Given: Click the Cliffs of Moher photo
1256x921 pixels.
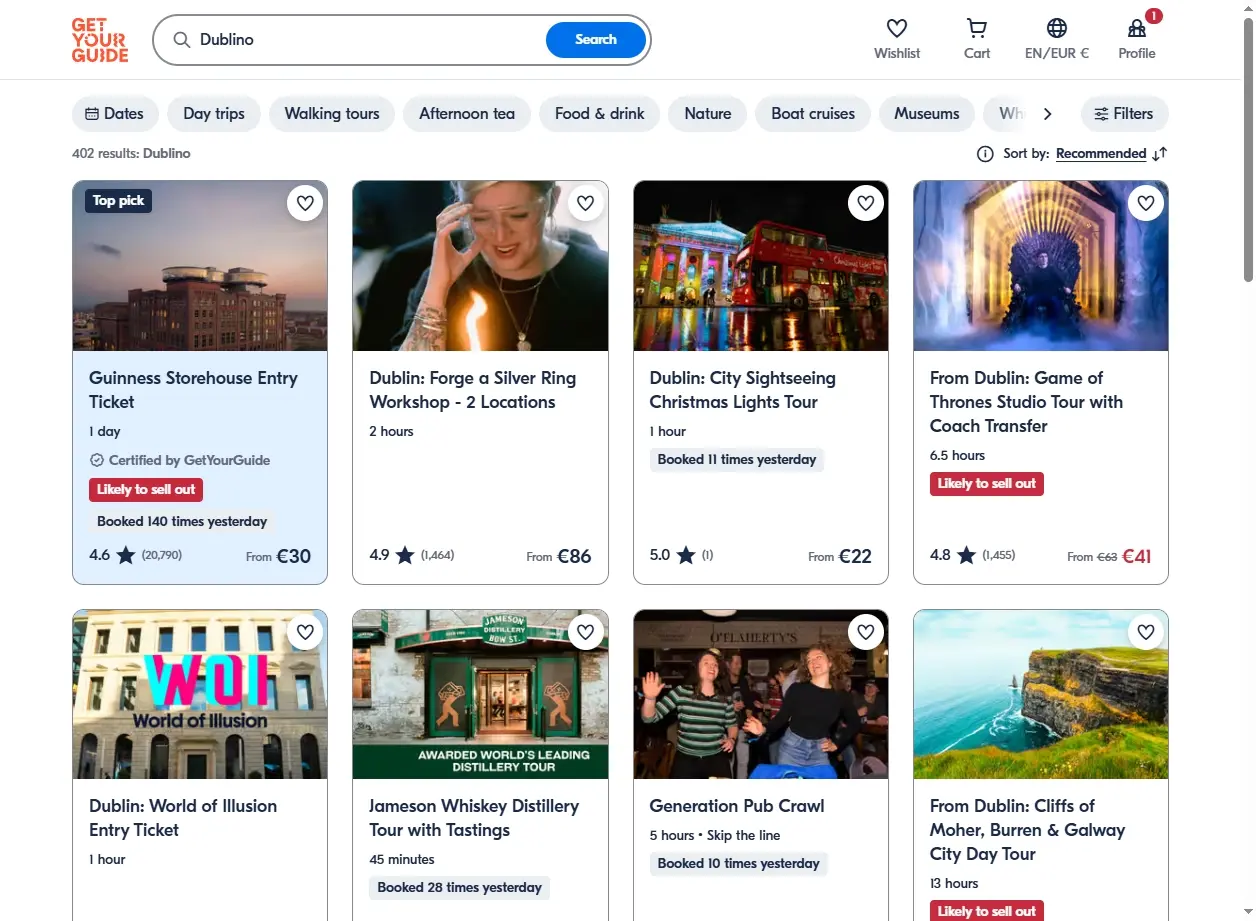Looking at the screenshot, I should 1041,695.
